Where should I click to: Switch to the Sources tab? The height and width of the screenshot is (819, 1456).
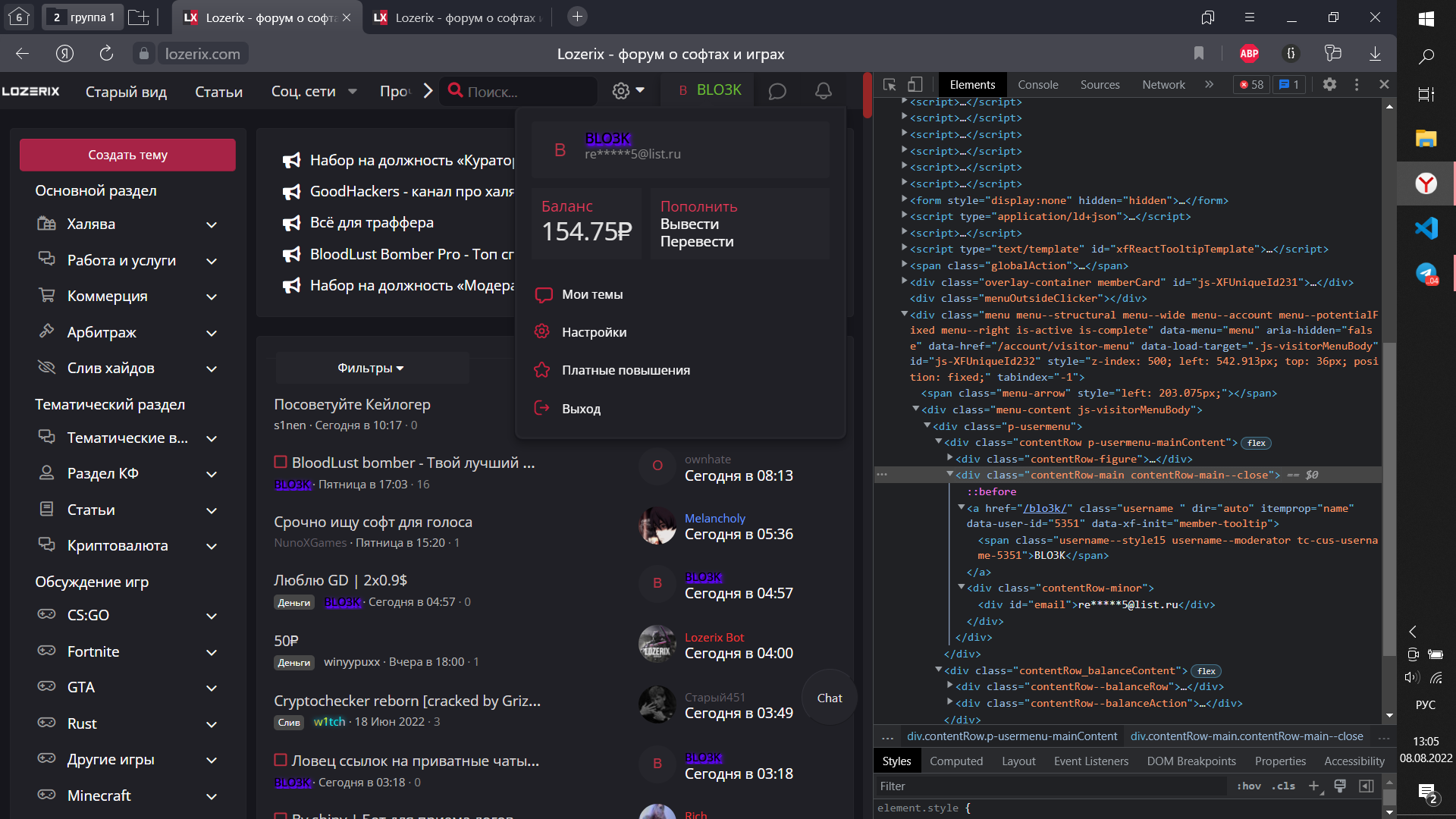[1100, 85]
